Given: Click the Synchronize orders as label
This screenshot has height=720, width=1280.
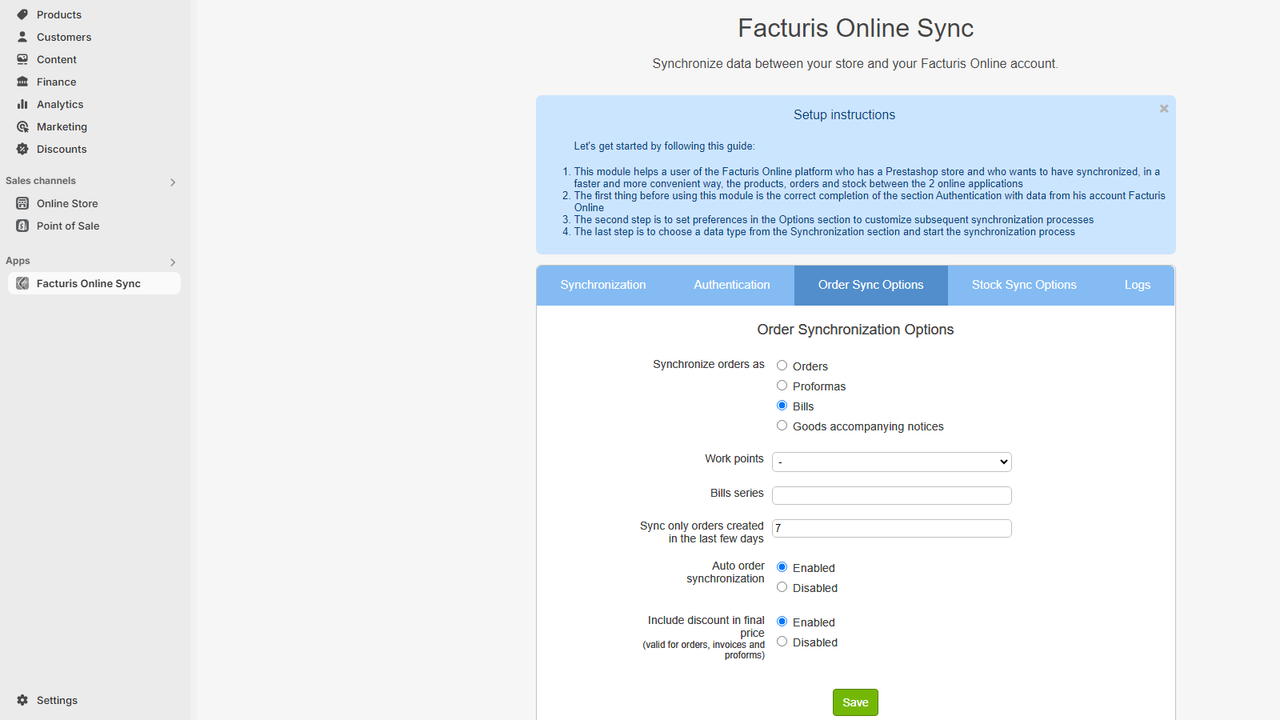Looking at the screenshot, I should point(709,364).
